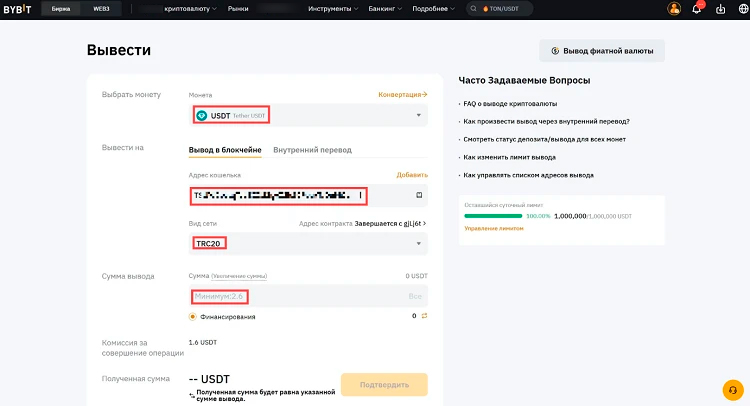Open the address book icon in wallet field

[x=419, y=195]
